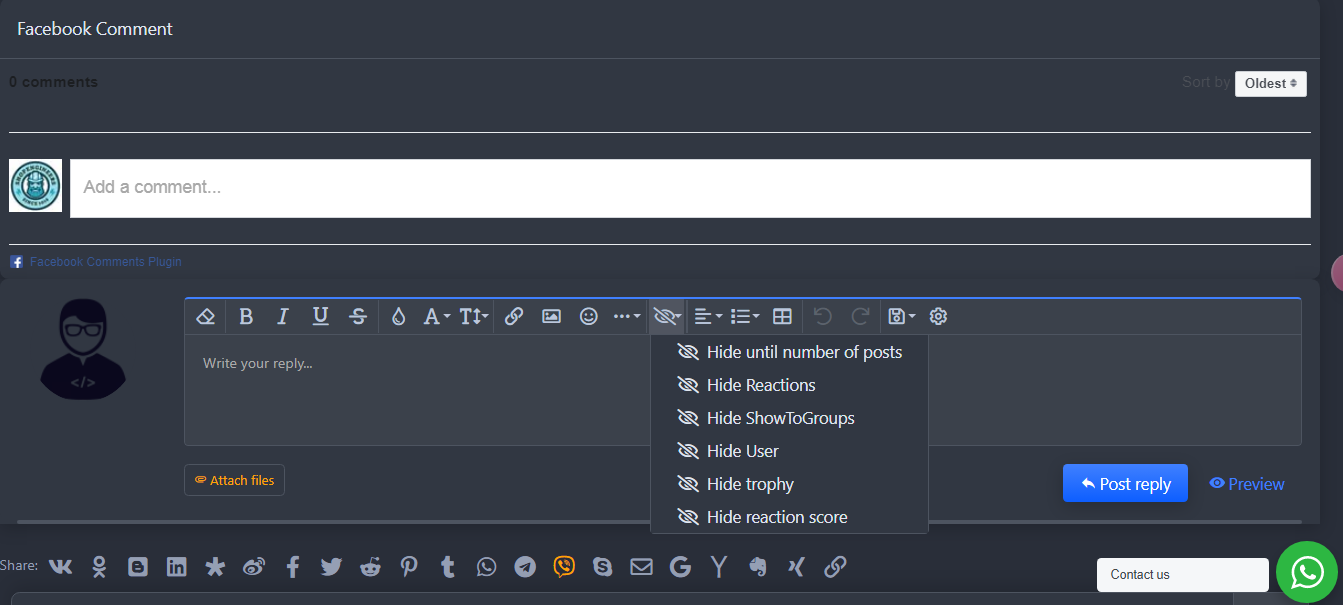This screenshot has height=605, width=1343.
Task: Select Hide until number of posts
Action: [789, 352]
